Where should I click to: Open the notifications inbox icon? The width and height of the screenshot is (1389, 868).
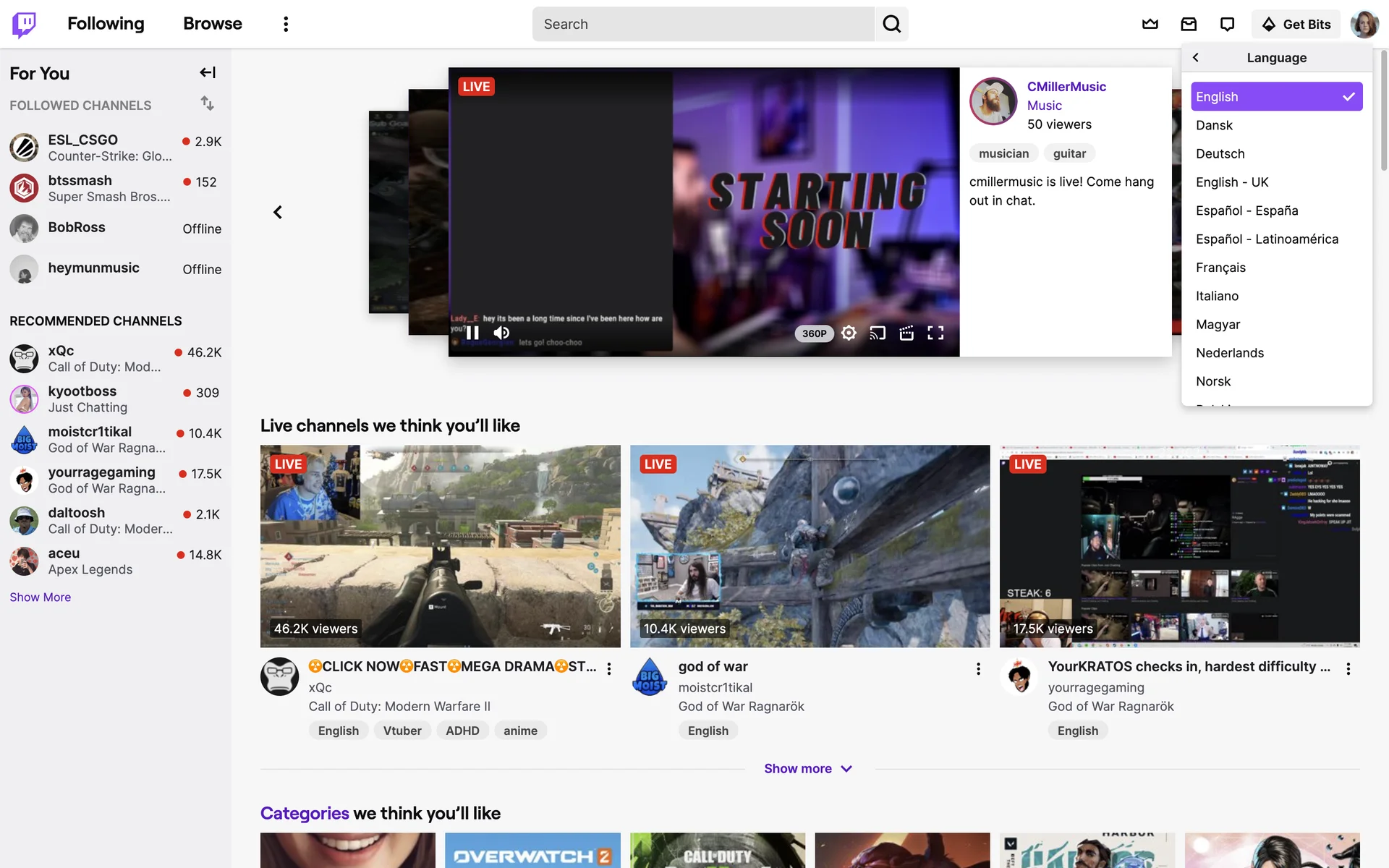click(1189, 24)
